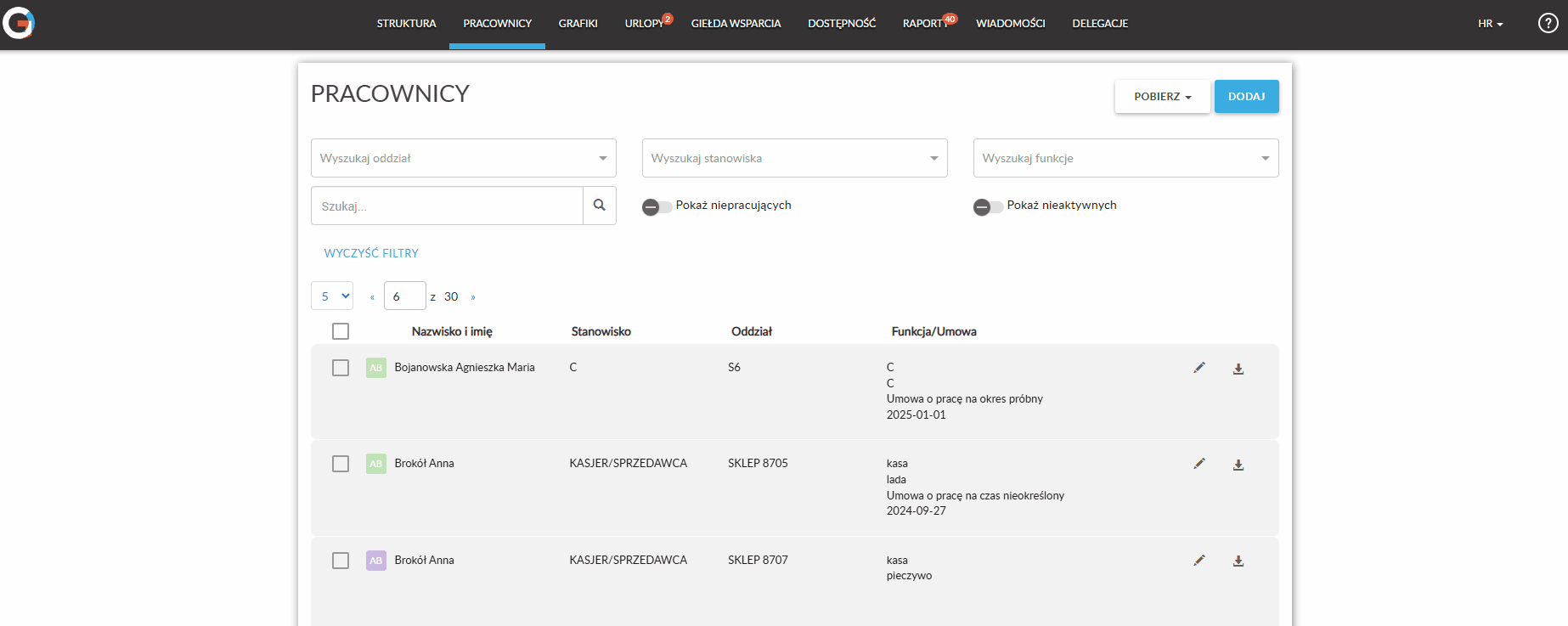Screen dimensions: 1568x626
Task: Click download icon for Brokół Anna SKLEP 8707
Action: point(1238,561)
